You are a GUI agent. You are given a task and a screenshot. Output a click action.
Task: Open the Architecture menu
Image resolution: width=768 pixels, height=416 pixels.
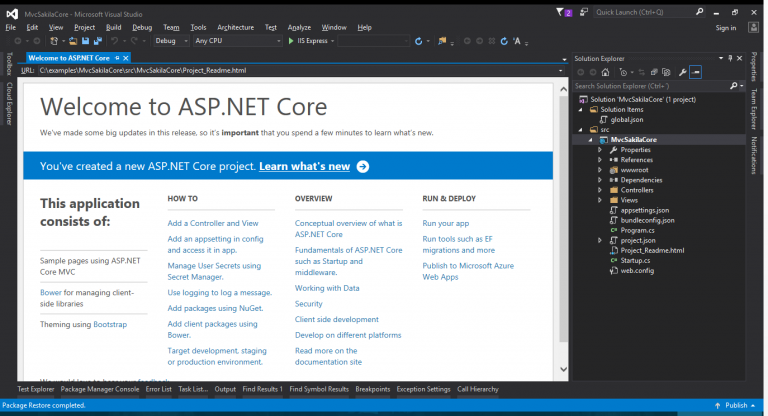click(x=235, y=27)
